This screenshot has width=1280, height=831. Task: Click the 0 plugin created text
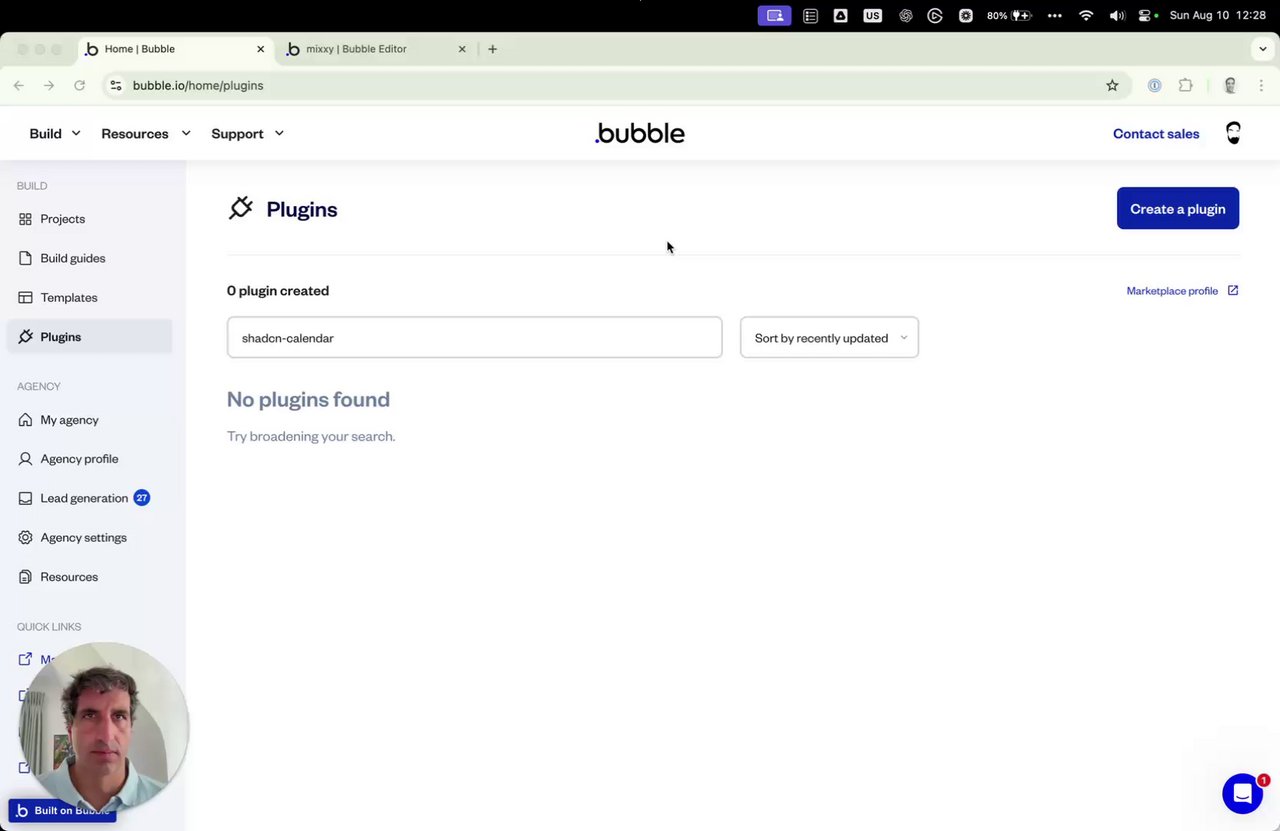point(278,291)
